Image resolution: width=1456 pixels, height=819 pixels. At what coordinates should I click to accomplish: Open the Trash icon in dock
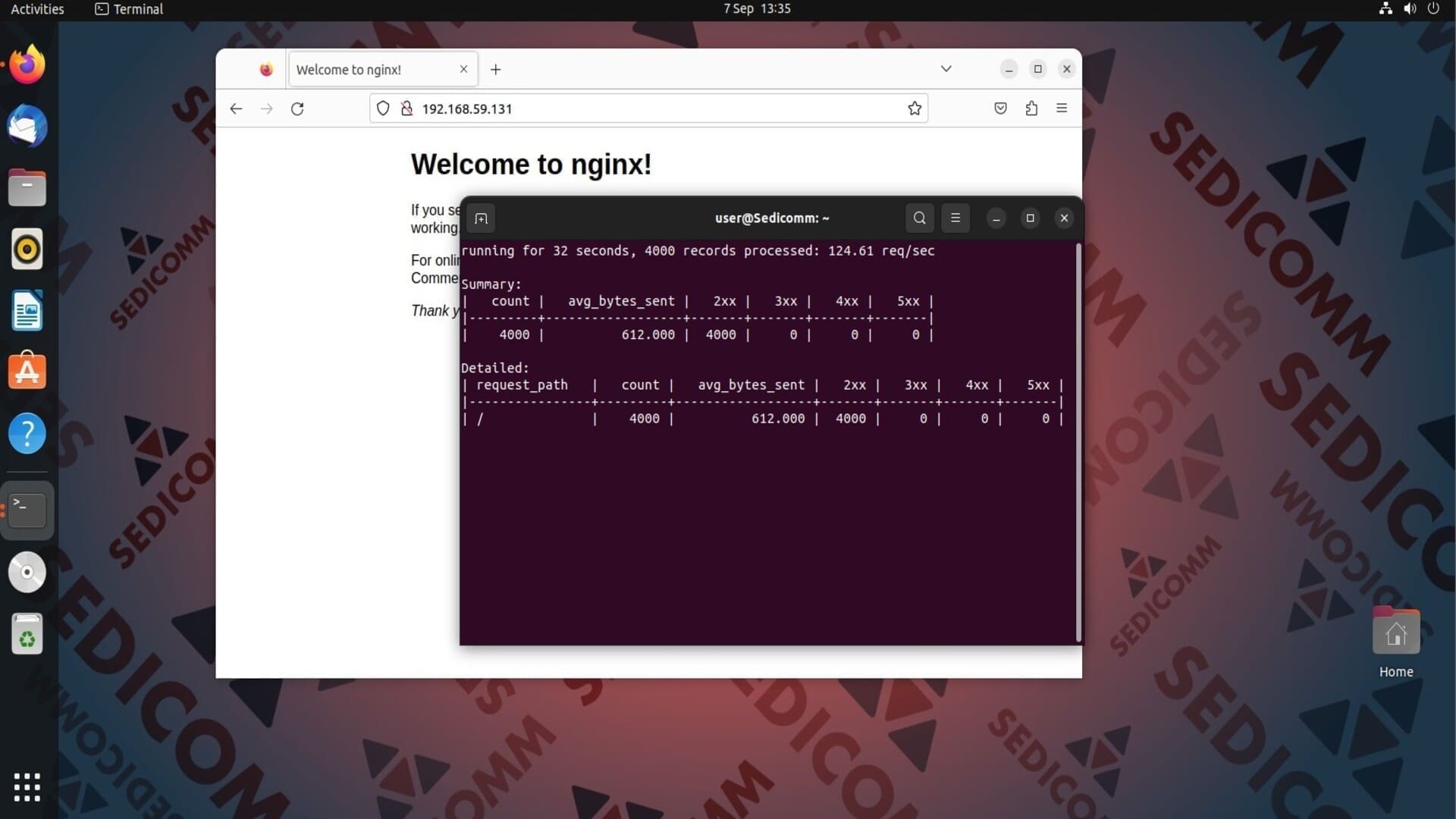pos(27,634)
